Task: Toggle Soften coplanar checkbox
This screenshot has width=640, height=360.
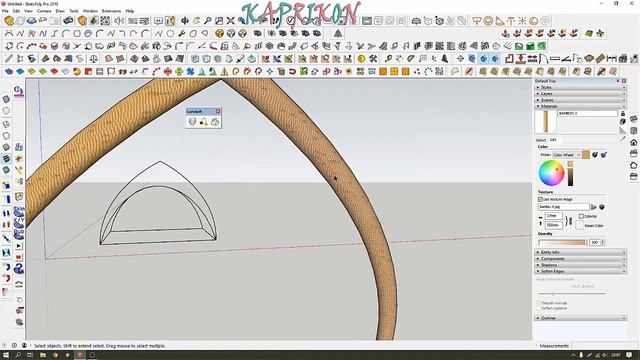Action: [x=539, y=308]
